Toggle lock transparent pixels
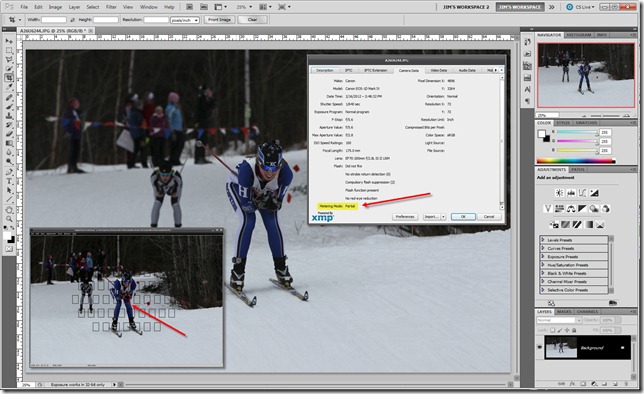The width and height of the screenshot is (644, 394). [x=553, y=330]
